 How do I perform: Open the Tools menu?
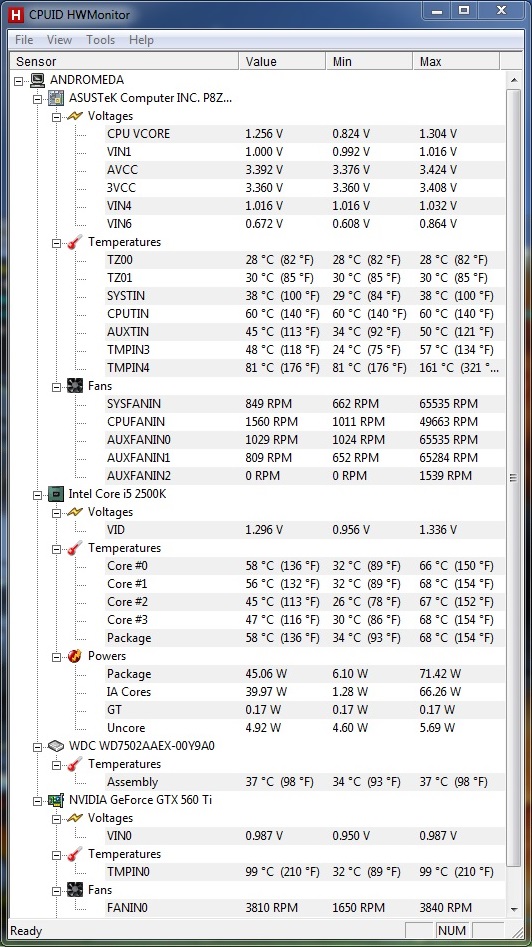point(100,40)
